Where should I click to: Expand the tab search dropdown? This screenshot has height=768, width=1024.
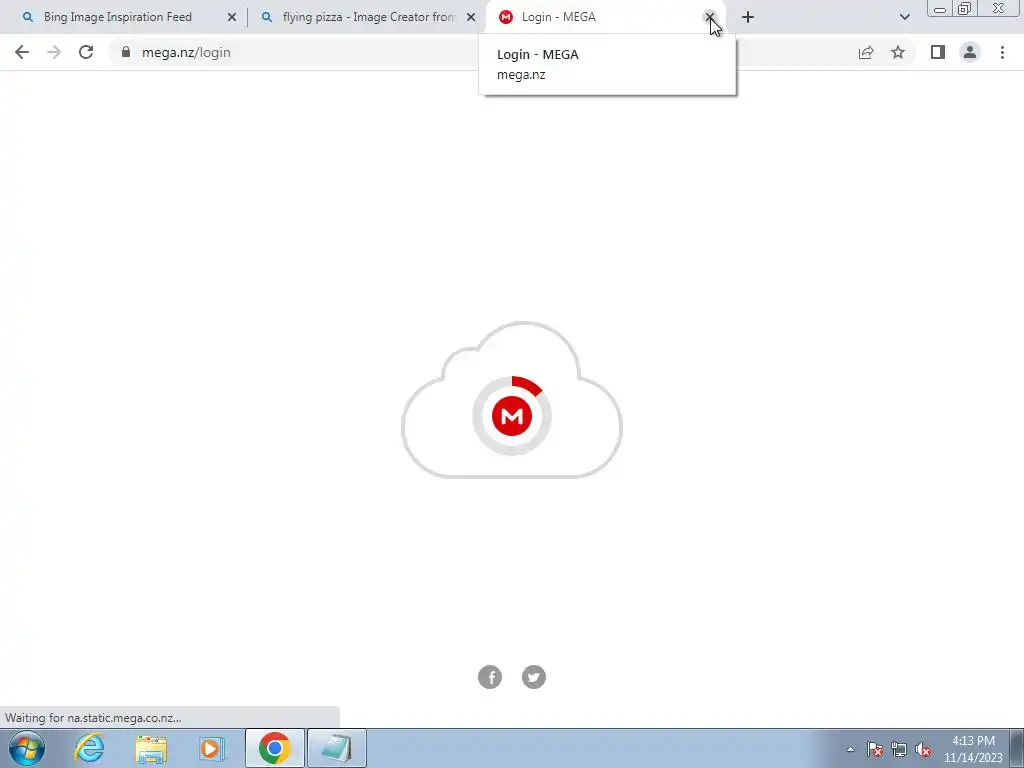click(x=904, y=17)
